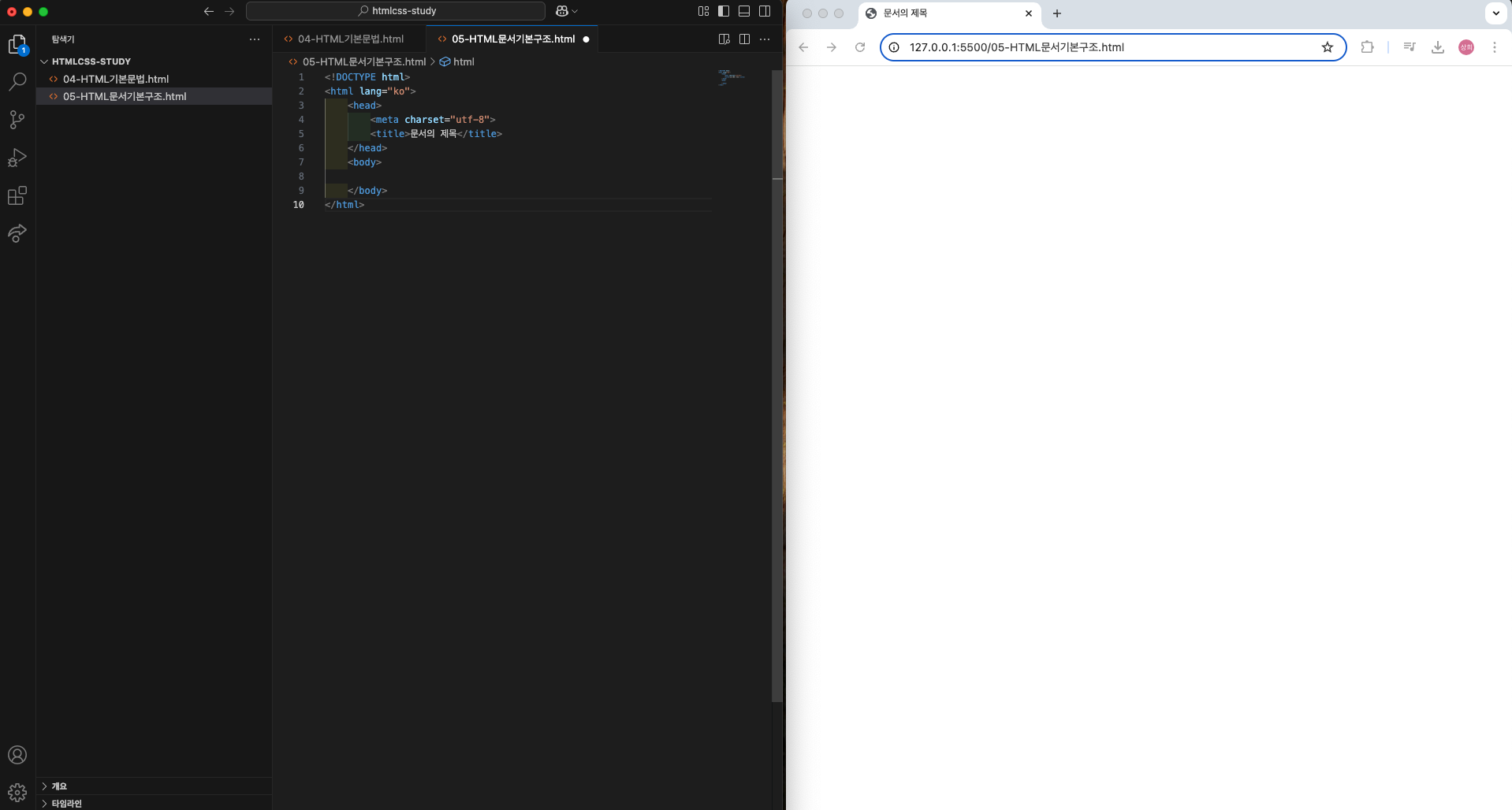The image size is (1512, 810).
Task: Go forward in VS Code navigation
Action: click(x=229, y=11)
